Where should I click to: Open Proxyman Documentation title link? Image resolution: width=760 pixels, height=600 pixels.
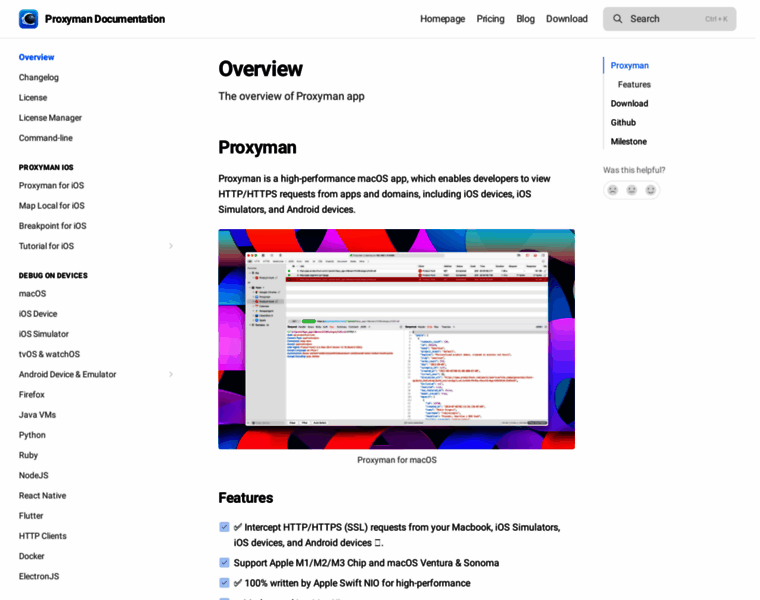tap(105, 19)
